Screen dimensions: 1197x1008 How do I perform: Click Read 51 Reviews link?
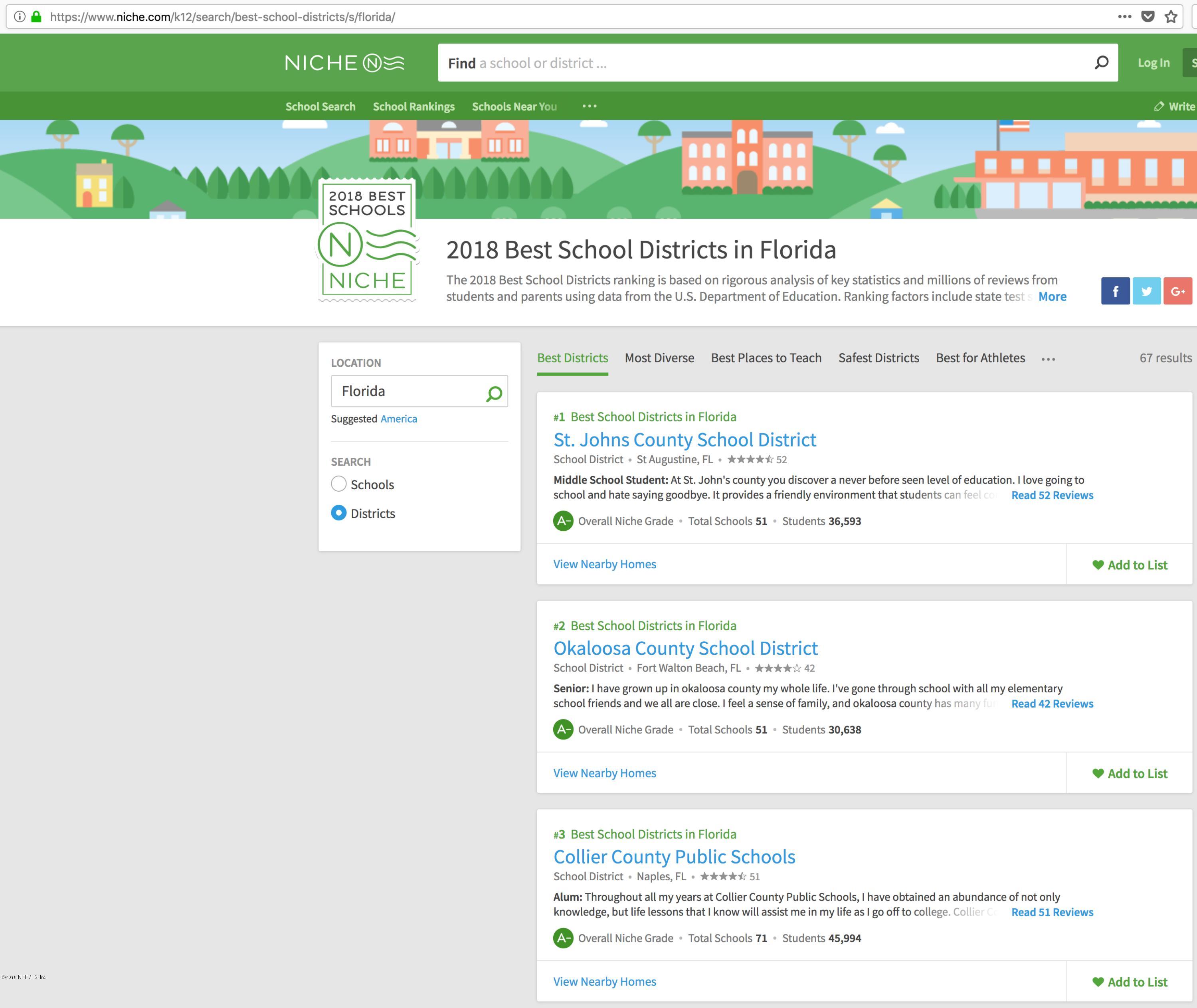tap(1052, 913)
